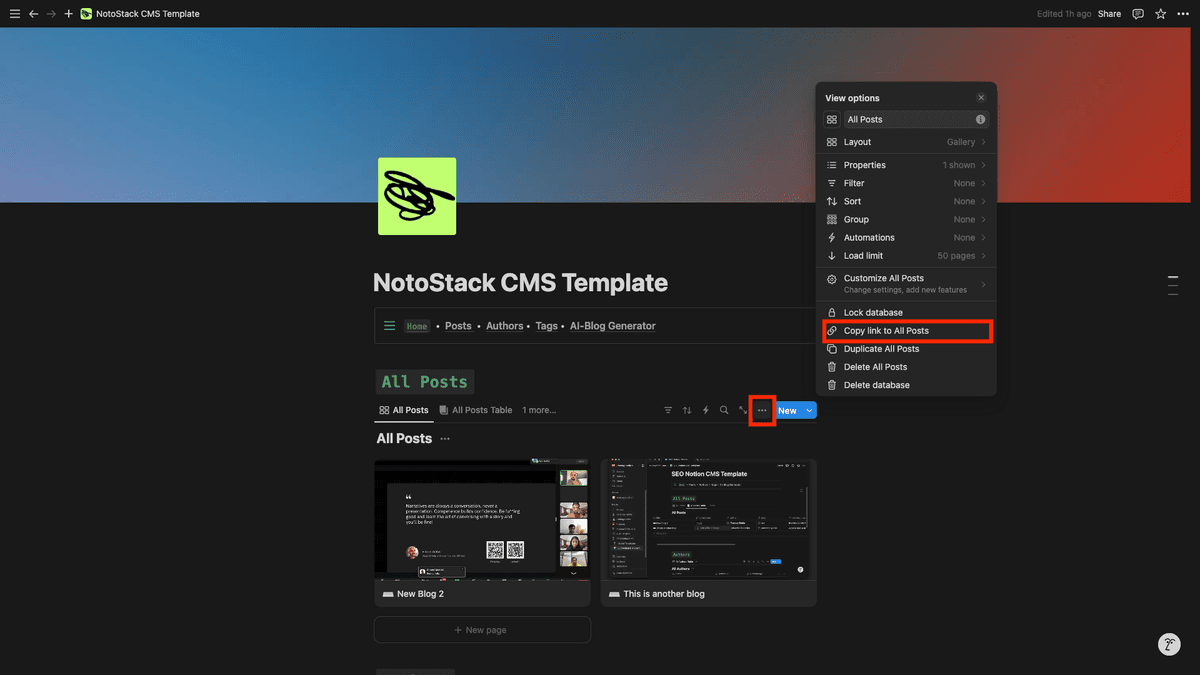Open Load limit setting showing 50 pages
1200x675 pixels.
(x=906, y=256)
